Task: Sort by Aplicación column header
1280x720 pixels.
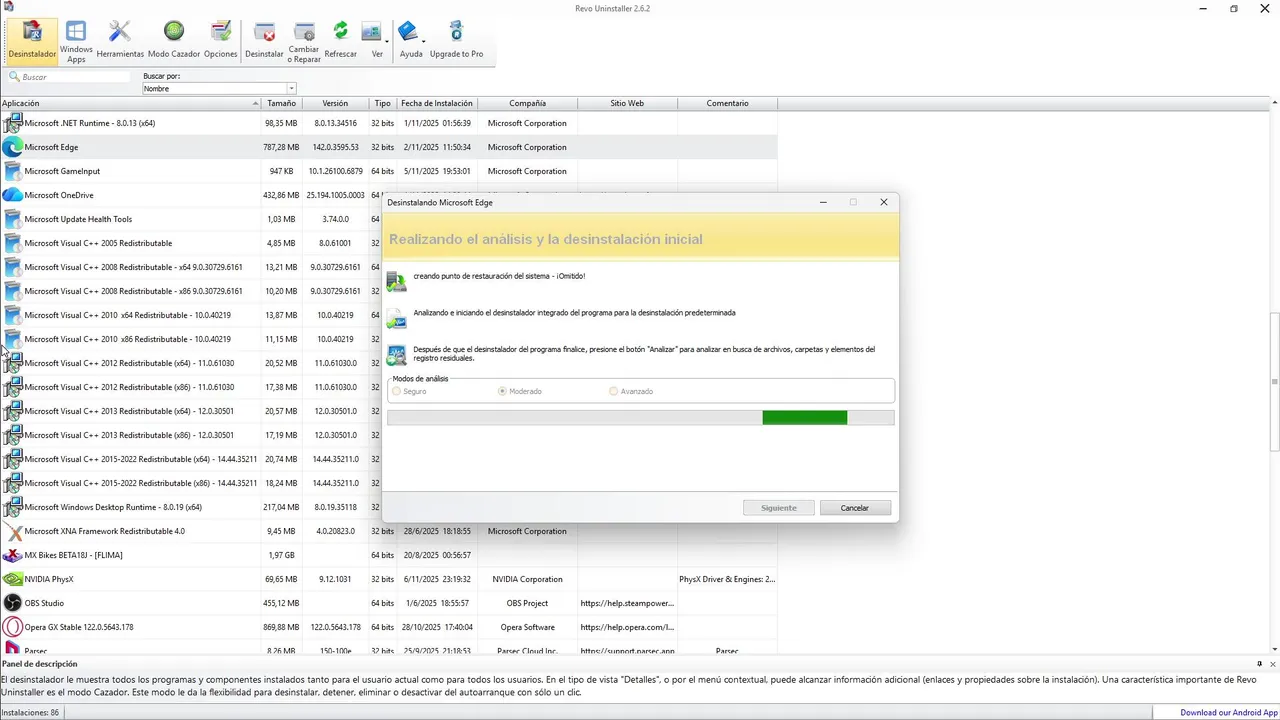Action: pyautogui.click(x=130, y=103)
